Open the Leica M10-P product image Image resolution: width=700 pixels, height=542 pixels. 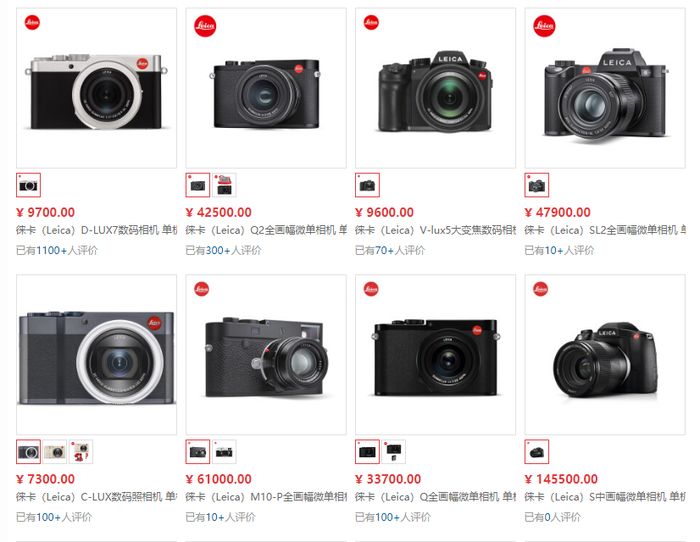(266, 354)
